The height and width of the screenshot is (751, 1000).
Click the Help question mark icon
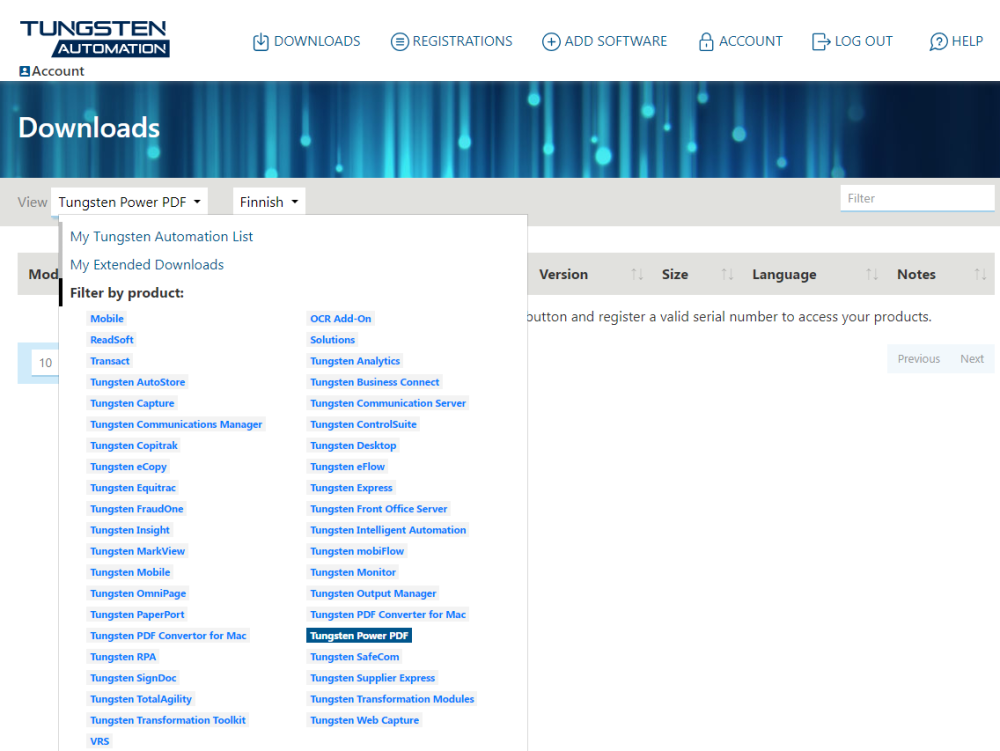pos(938,42)
